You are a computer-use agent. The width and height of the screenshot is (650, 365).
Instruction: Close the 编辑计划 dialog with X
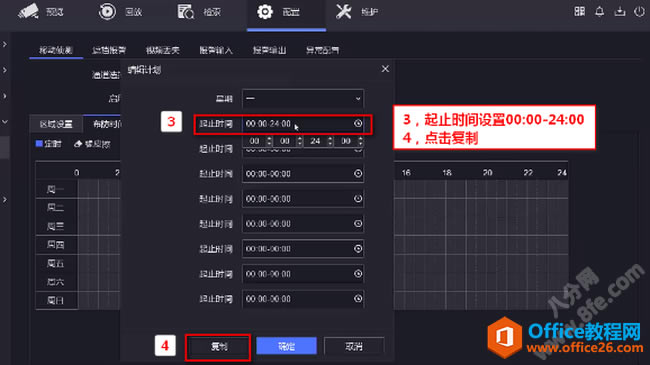click(385, 69)
